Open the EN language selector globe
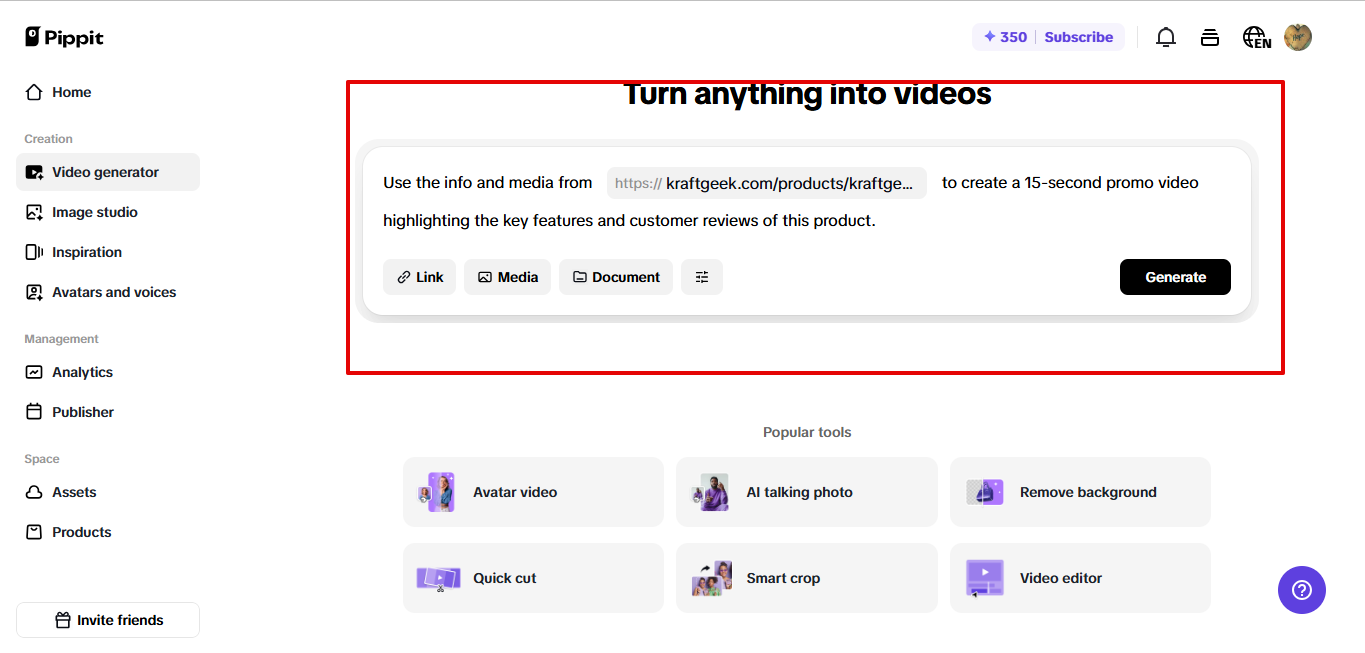 tap(1256, 37)
